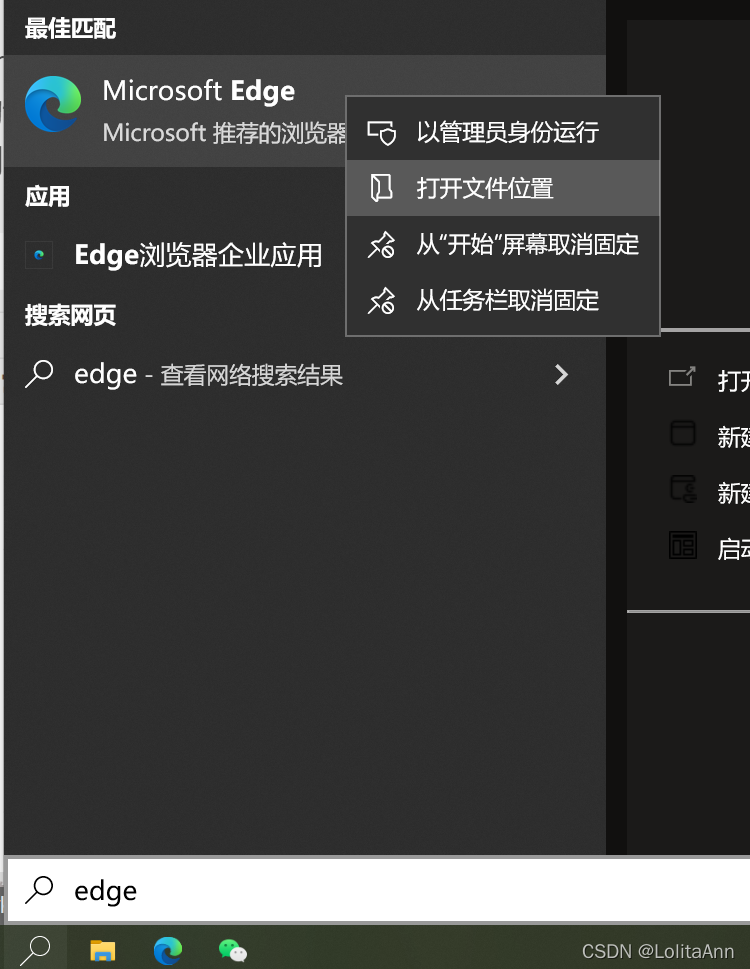Click the magnifier icon beside web search result
The height and width of the screenshot is (969, 750).
39,374
